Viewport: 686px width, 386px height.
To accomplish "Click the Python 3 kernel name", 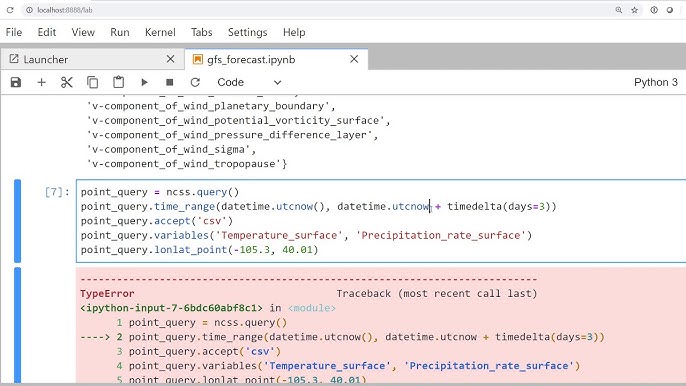I will click(655, 82).
